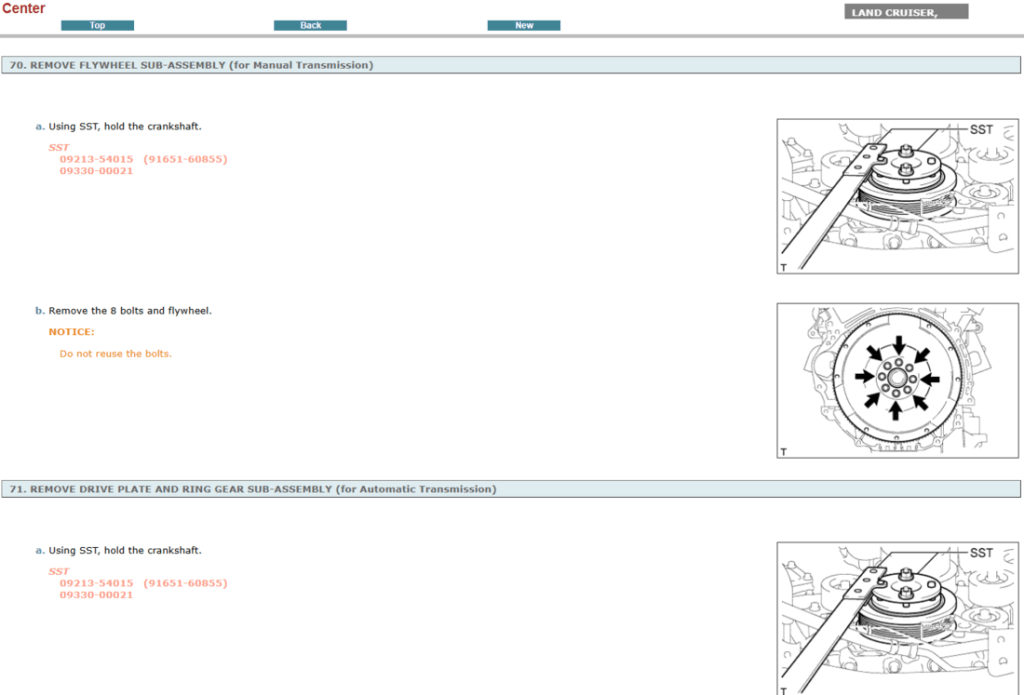Image resolution: width=1024 pixels, height=695 pixels.
Task: Click the orange NOTICE label
Action: [72, 332]
